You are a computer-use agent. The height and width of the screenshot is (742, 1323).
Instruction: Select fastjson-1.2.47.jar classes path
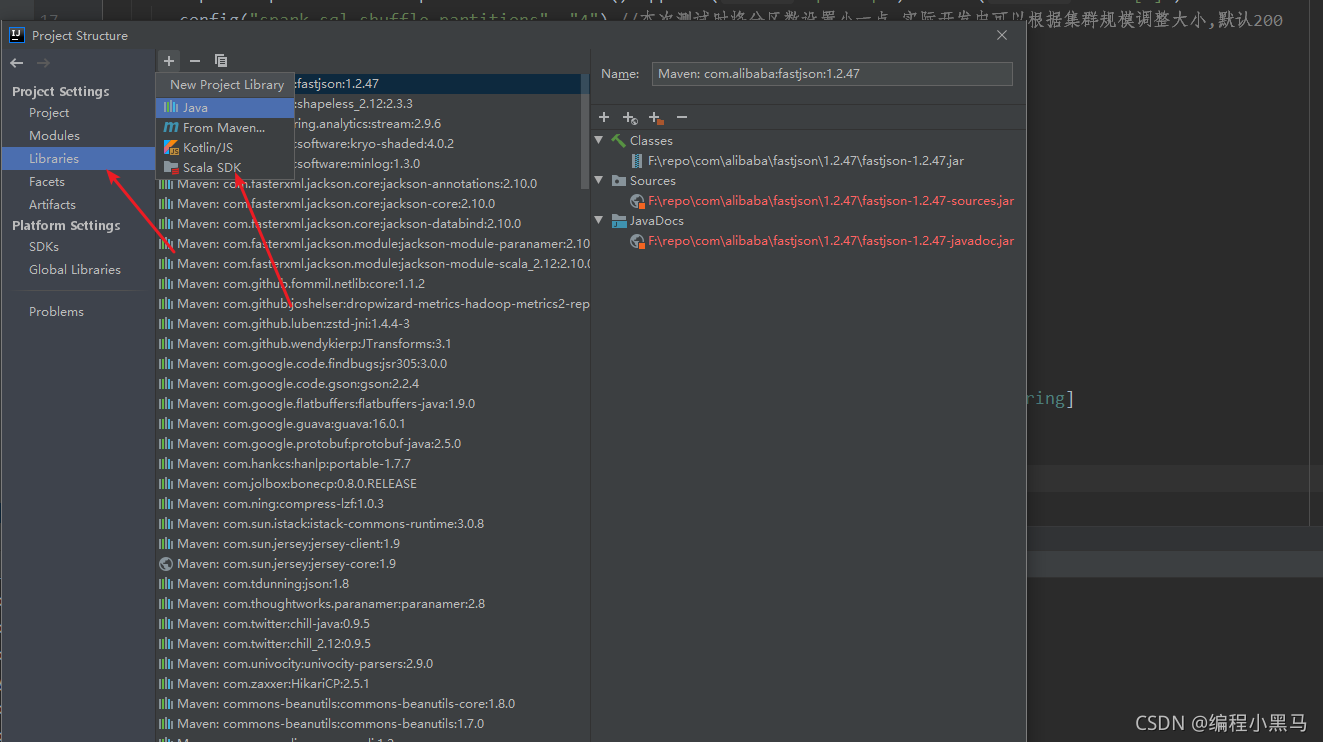pyautogui.click(x=806, y=160)
